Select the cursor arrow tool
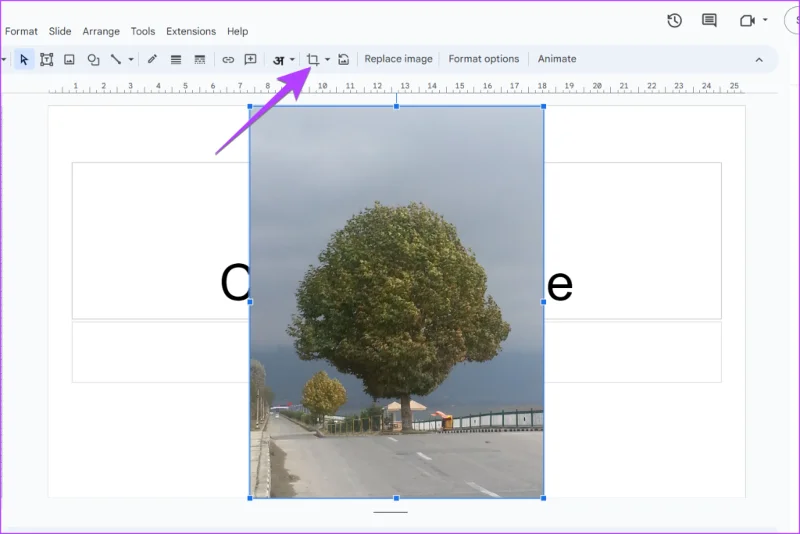 [23, 60]
